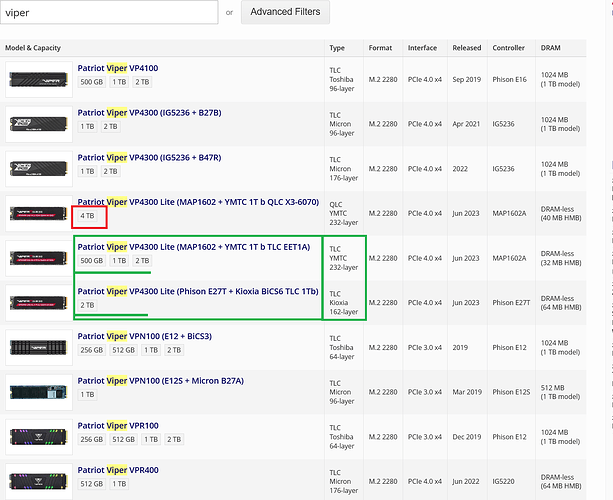Select 1 TB under VPN100 (E12S + Micron B27A)
This screenshot has width=613, height=500.
tap(87, 395)
